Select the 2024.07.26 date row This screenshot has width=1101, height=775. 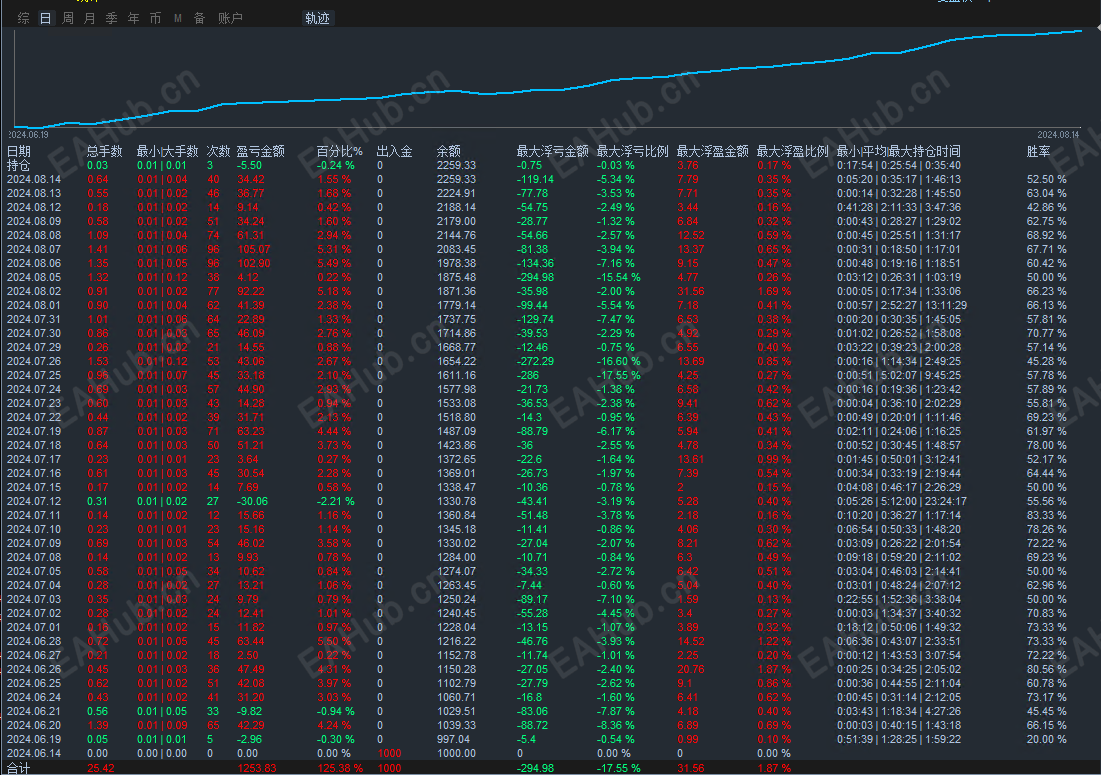click(34, 361)
